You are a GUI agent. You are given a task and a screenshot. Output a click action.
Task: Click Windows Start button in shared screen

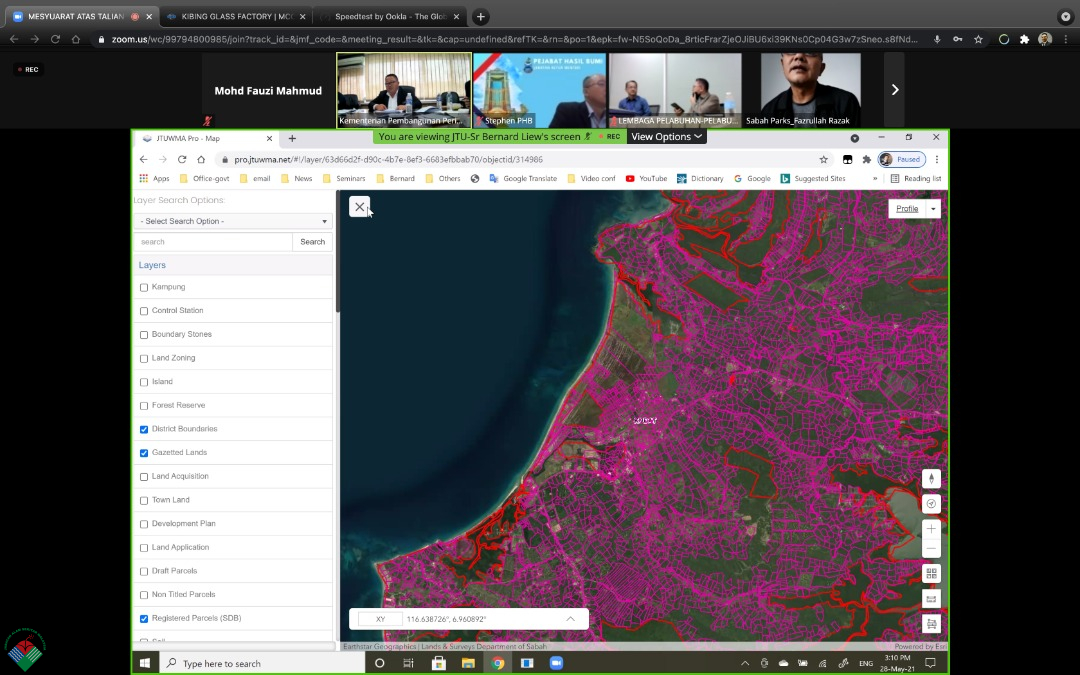point(145,663)
